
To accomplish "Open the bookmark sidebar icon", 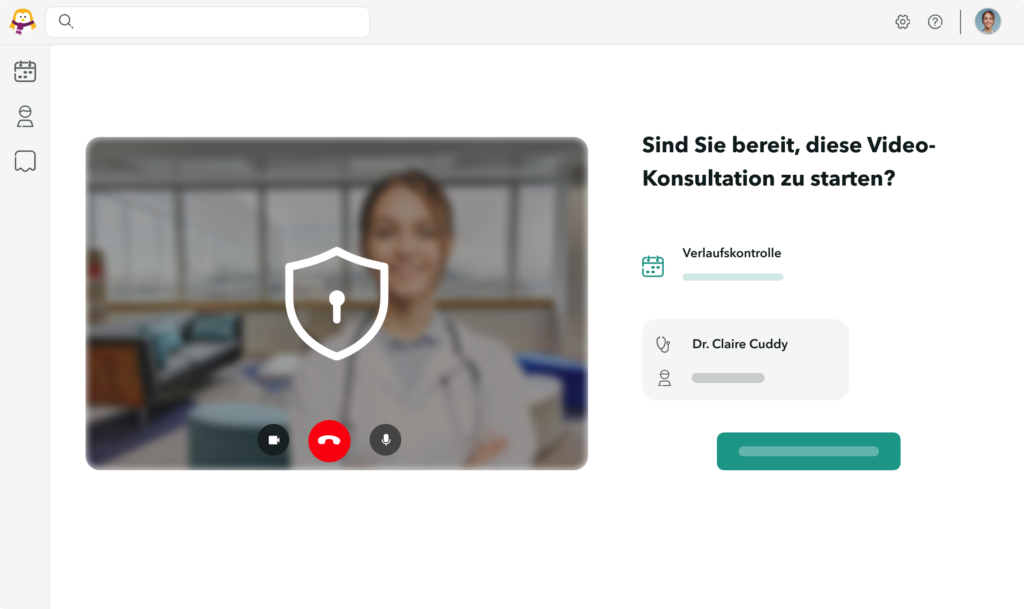I will click(x=25, y=161).
